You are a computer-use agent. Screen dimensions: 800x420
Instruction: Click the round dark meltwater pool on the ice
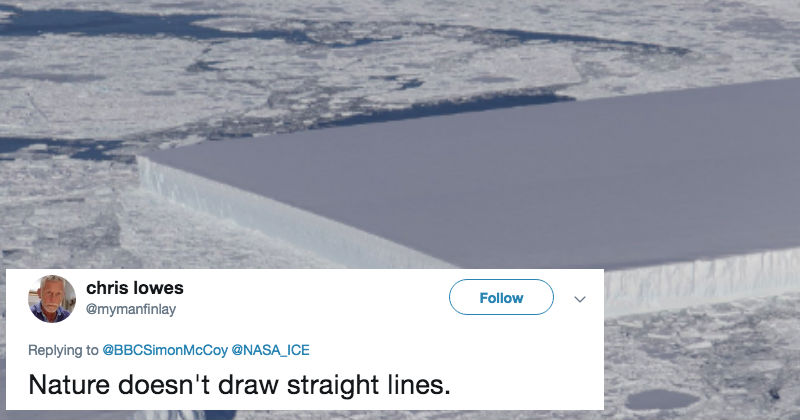click(x=662, y=400)
